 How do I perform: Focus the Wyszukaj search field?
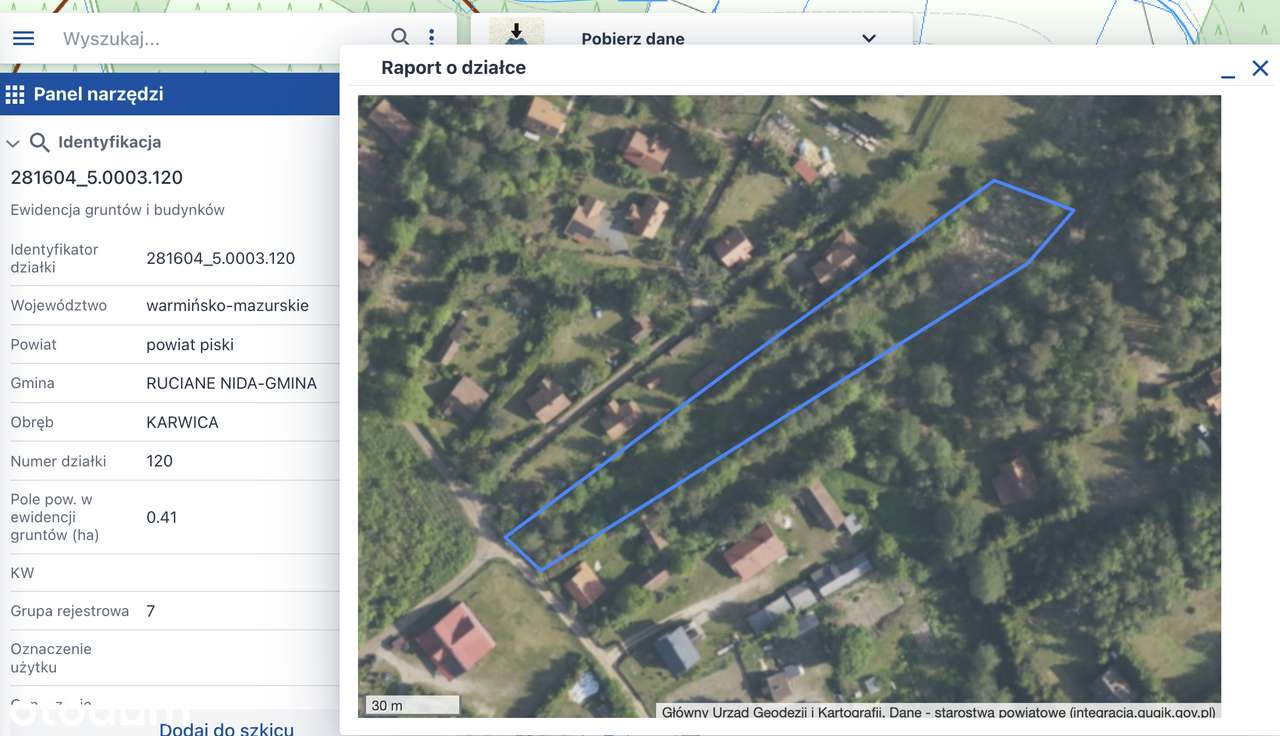point(220,39)
